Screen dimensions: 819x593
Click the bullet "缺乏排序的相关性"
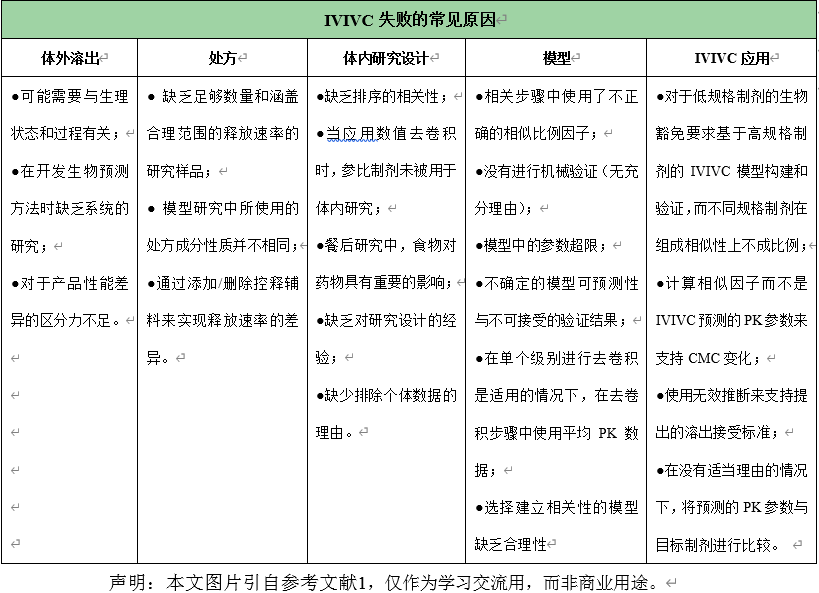384,97
